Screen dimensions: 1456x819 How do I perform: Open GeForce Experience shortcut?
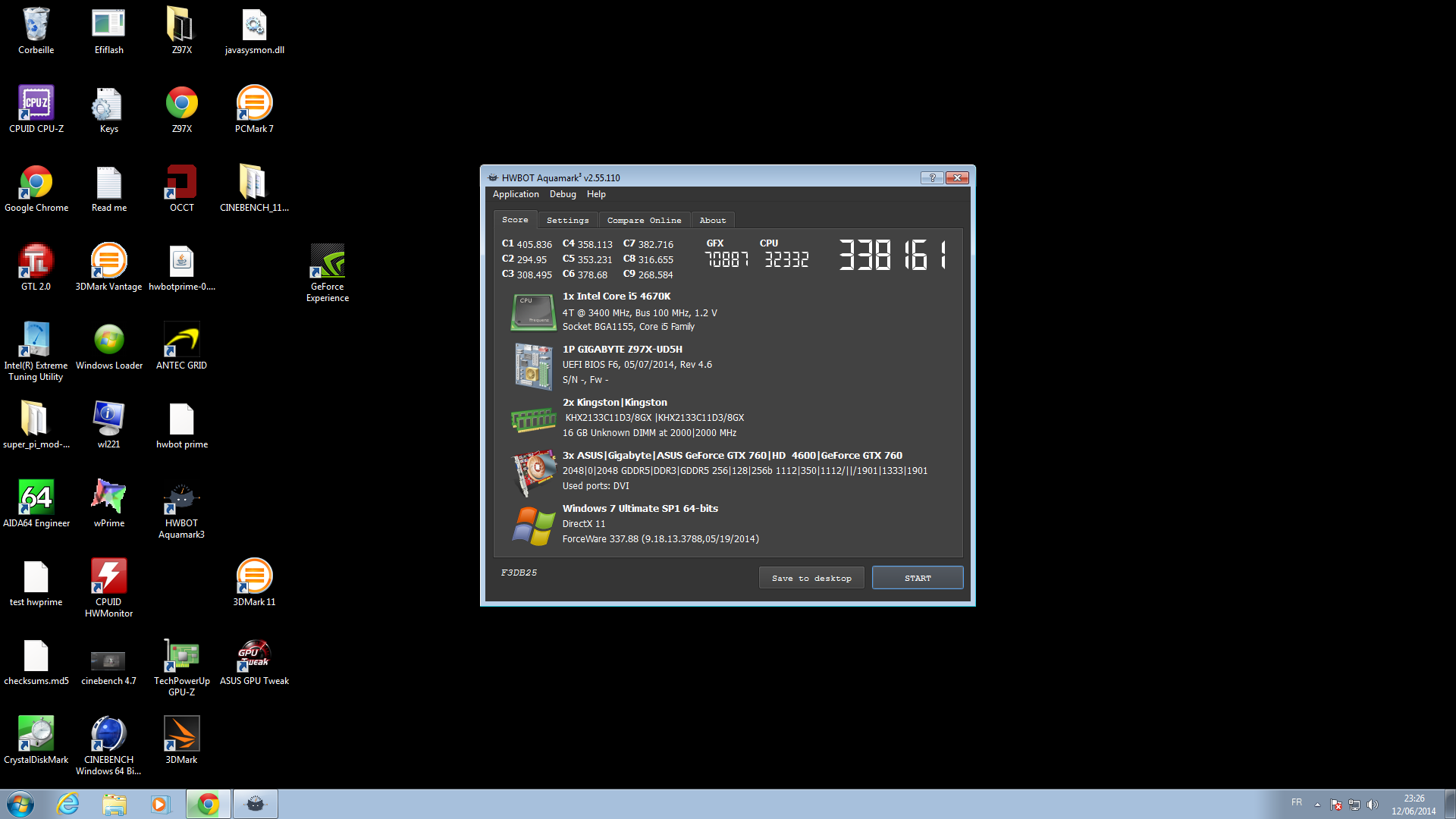pyautogui.click(x=327, y=272)
